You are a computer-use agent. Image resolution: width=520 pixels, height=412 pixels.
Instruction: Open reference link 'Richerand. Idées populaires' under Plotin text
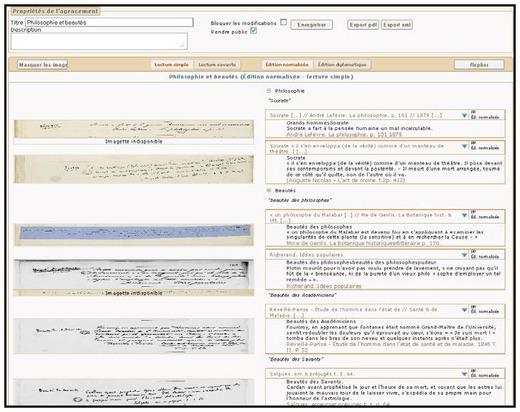(x=324, y=286)
